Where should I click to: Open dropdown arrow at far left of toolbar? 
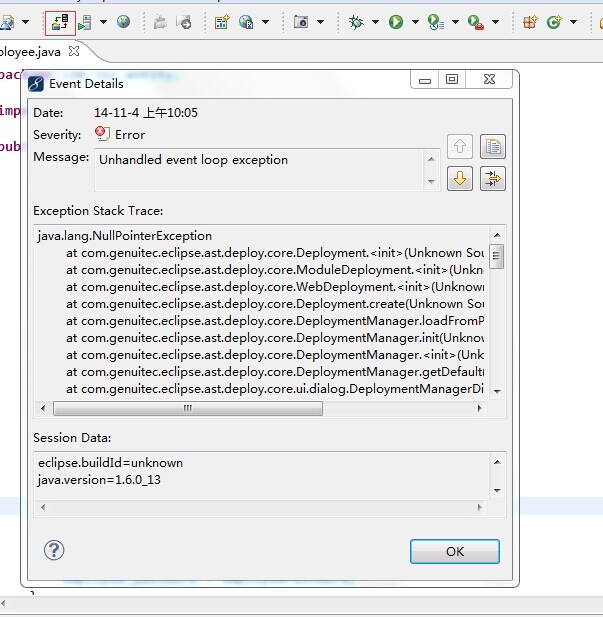pos(25,22)
